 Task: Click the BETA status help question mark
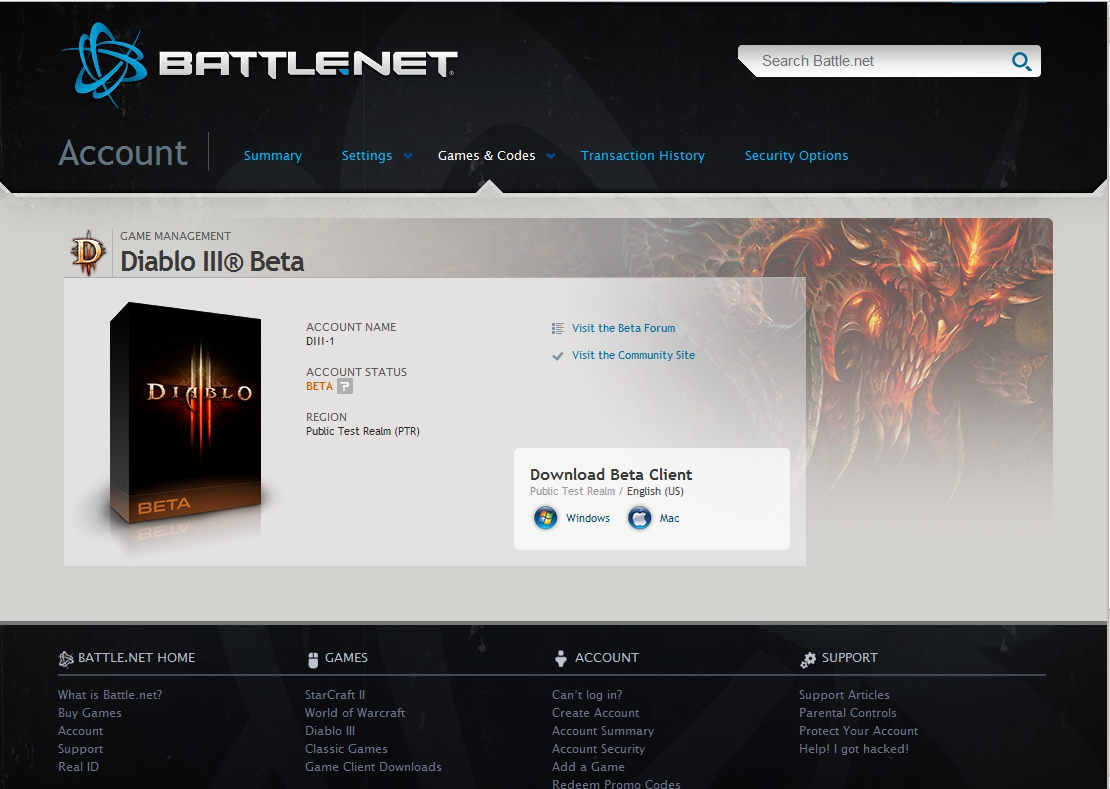(x=345, y=386)
